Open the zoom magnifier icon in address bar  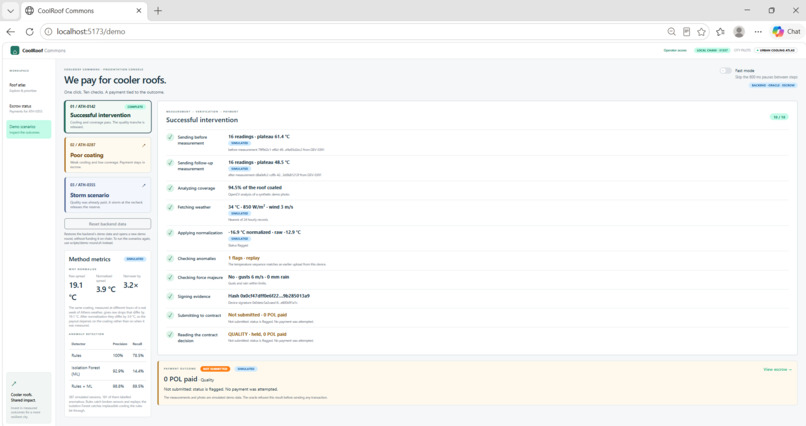671,31
